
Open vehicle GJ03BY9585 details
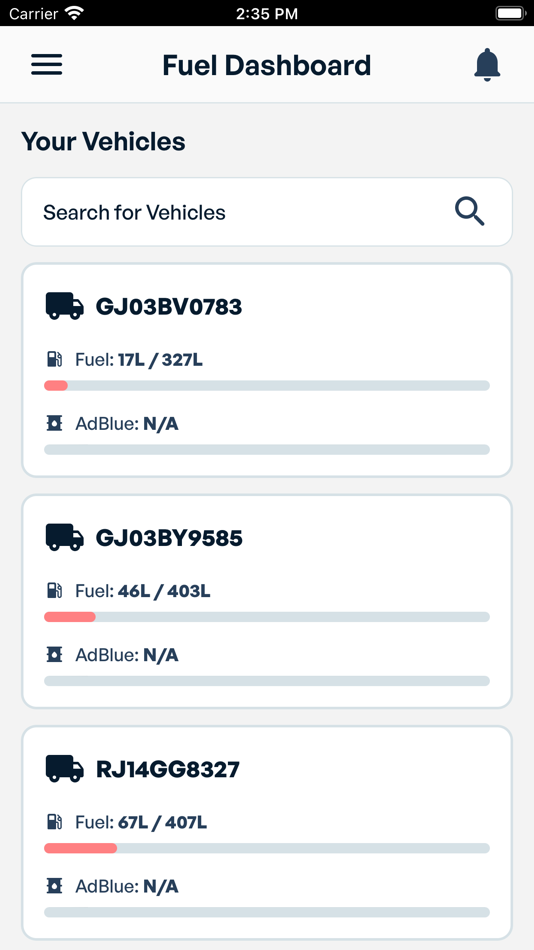click(x=267, y=602)
